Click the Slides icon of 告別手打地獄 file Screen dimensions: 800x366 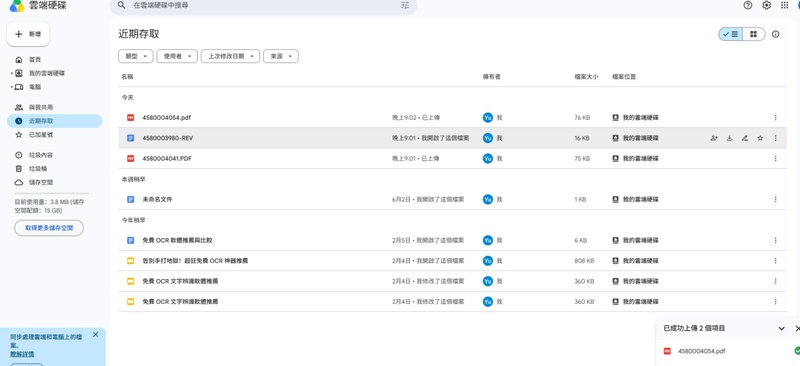[131, 260]
